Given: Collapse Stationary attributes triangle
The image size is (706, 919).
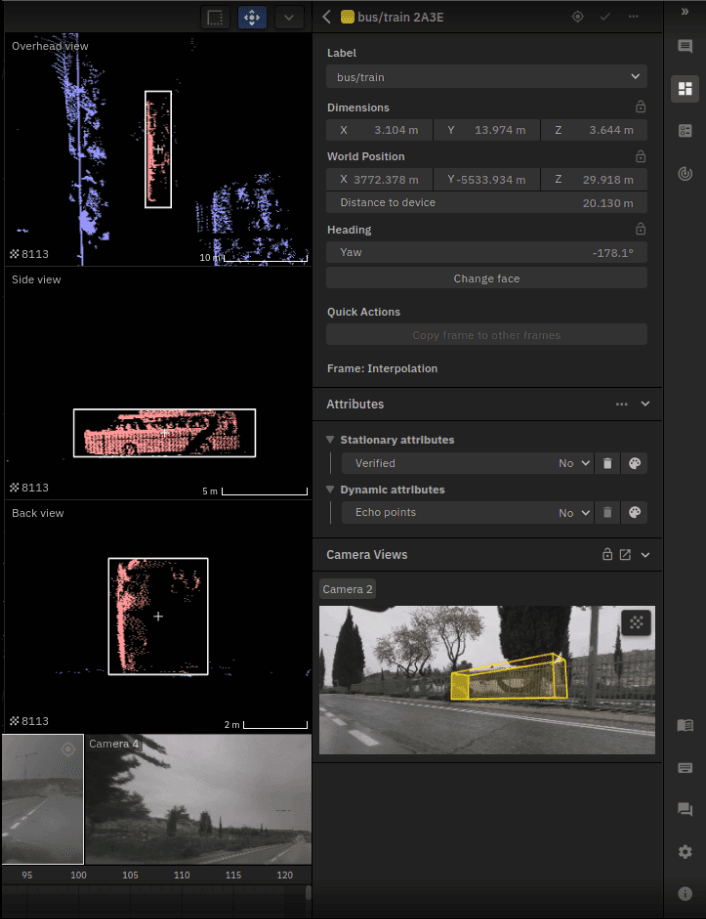Looking at the screenshot, I should (330, 440).
